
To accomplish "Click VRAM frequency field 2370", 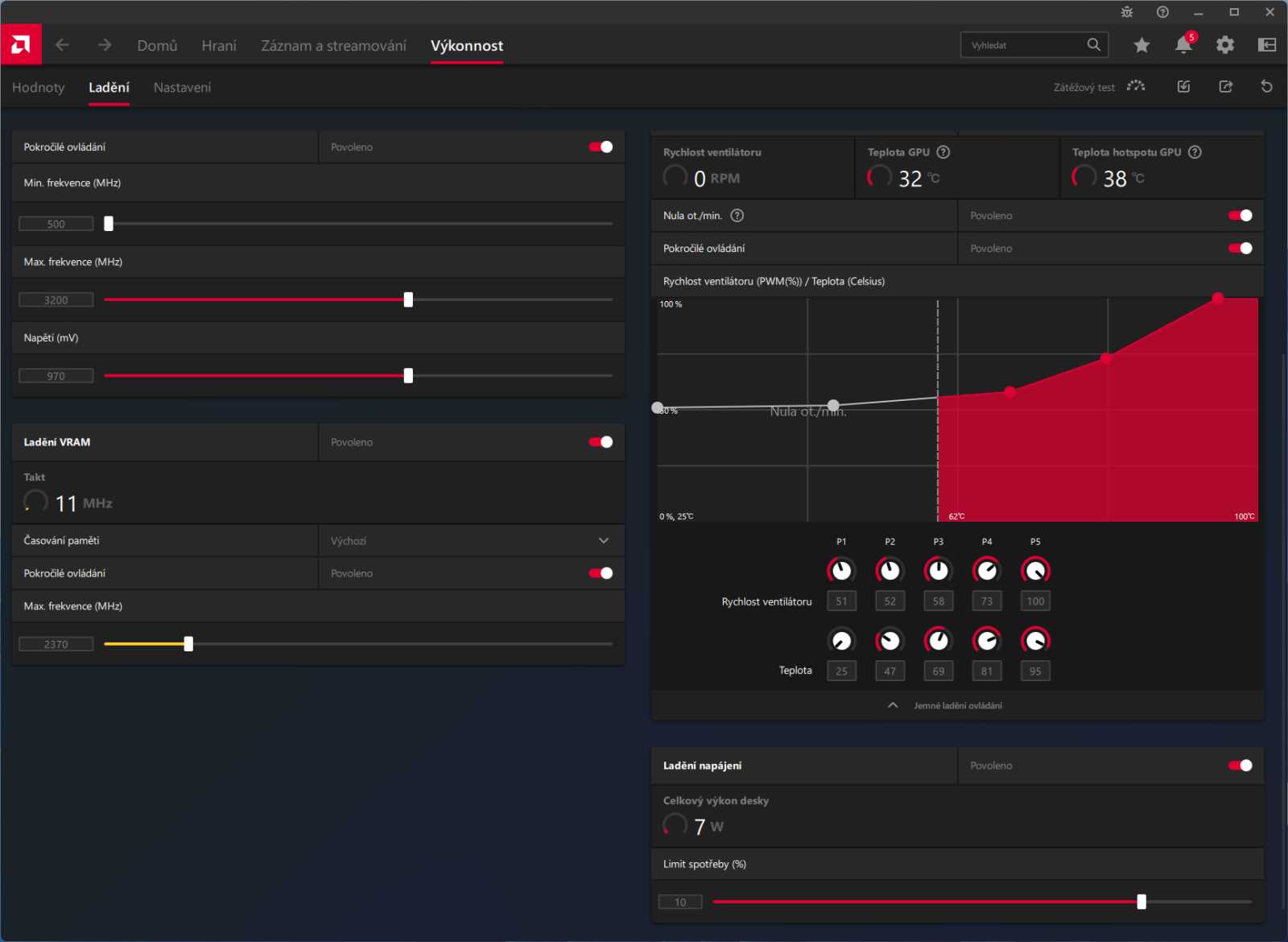I will 56,644.
